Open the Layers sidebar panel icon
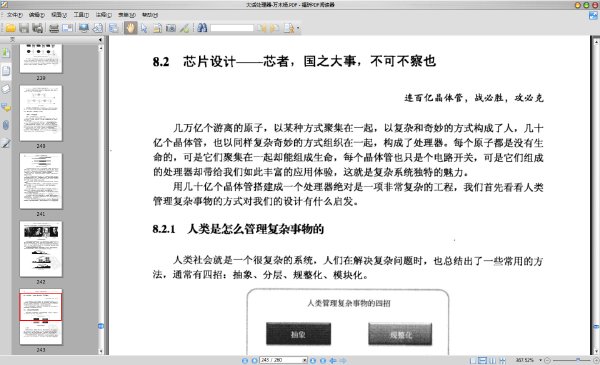The height and width of the screenshot is (365, 600). coord(6,89)
